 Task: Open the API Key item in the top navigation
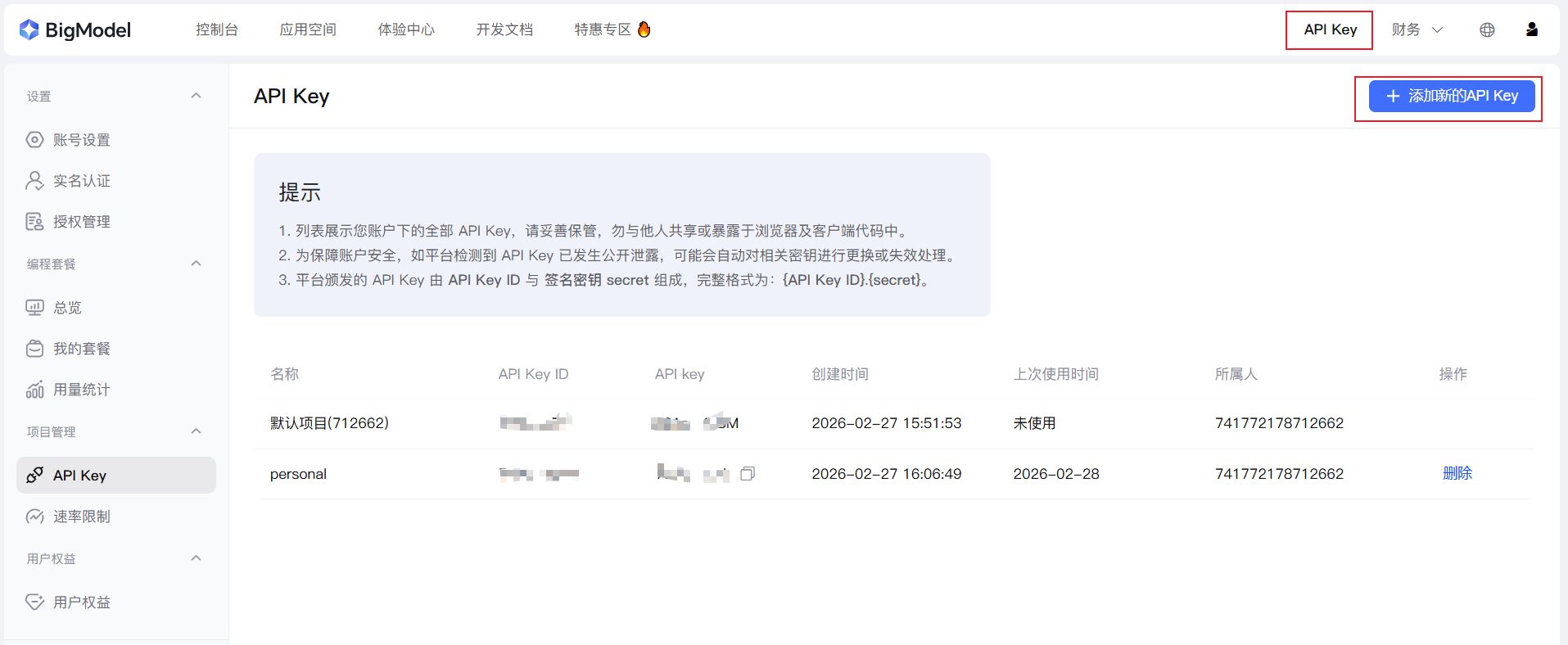point(1330,29)
